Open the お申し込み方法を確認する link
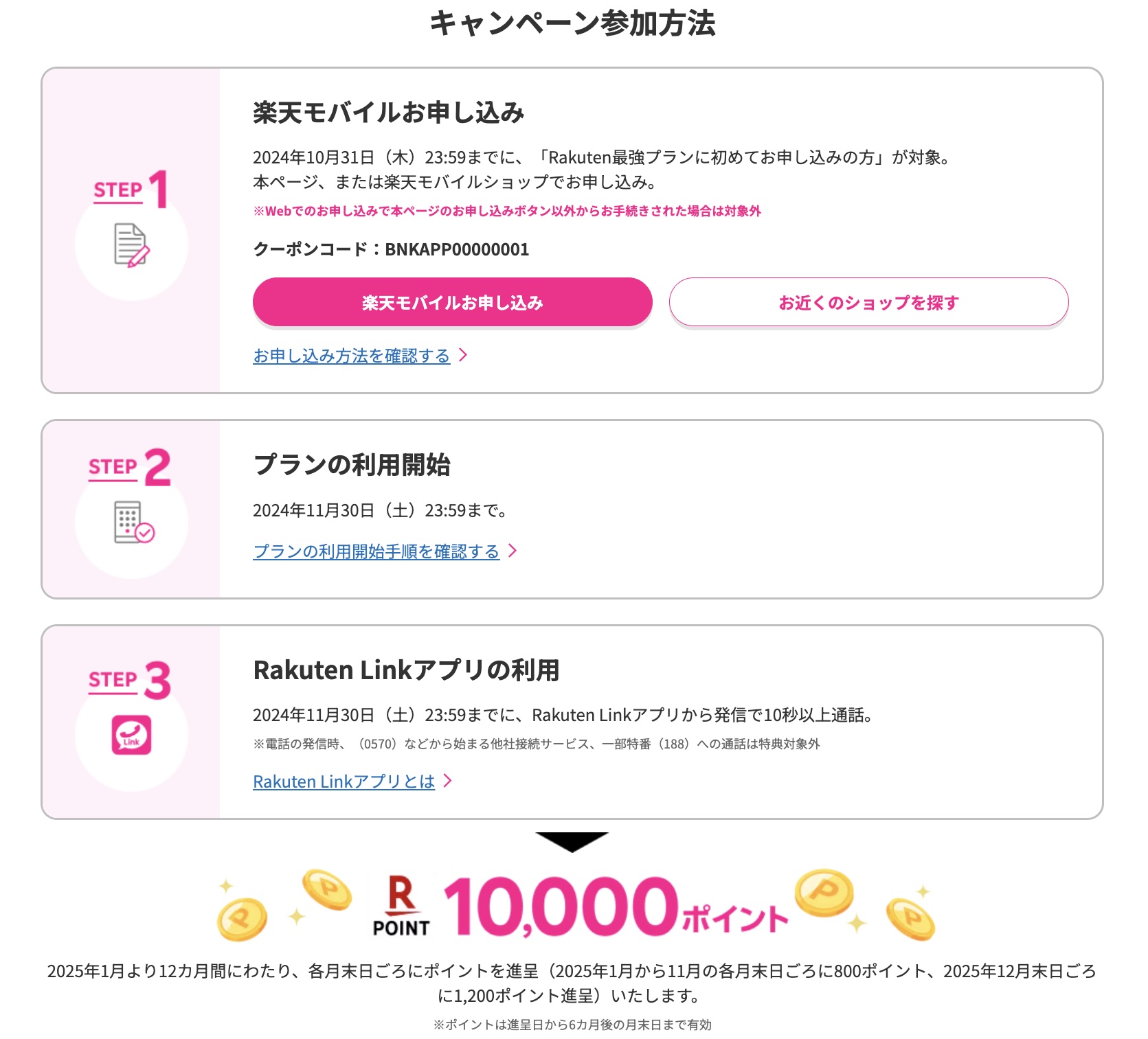 351,356
